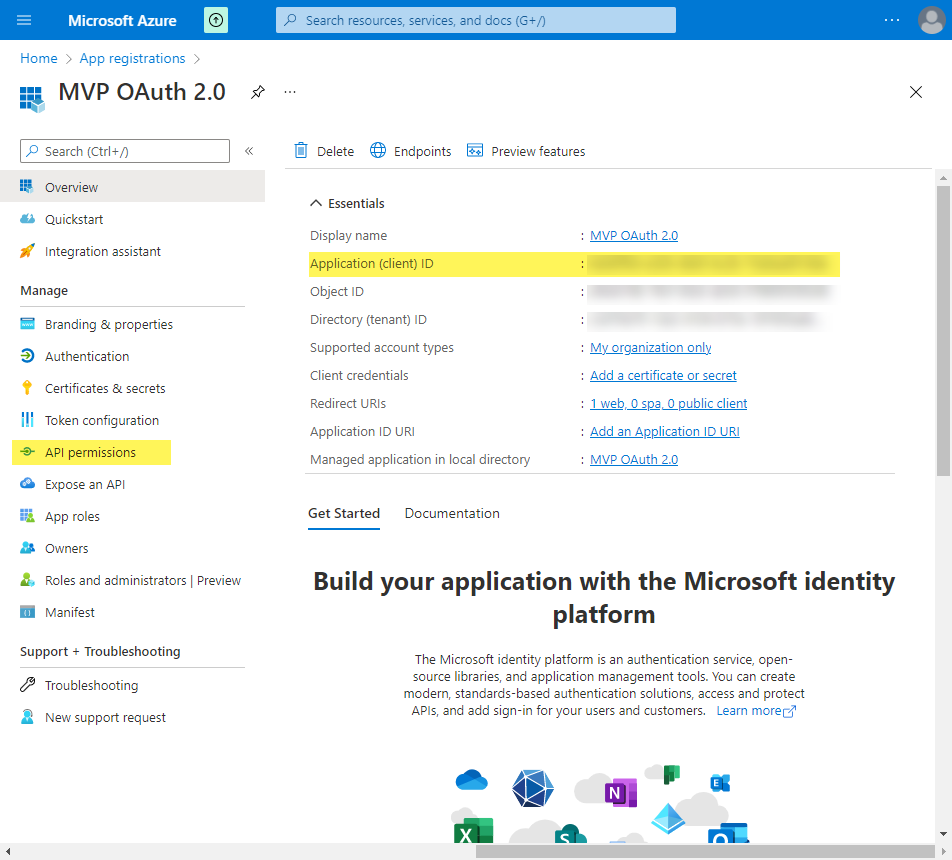Click the vertical scrollbar thumb of the content pane
952x860 pixels.
943,331
